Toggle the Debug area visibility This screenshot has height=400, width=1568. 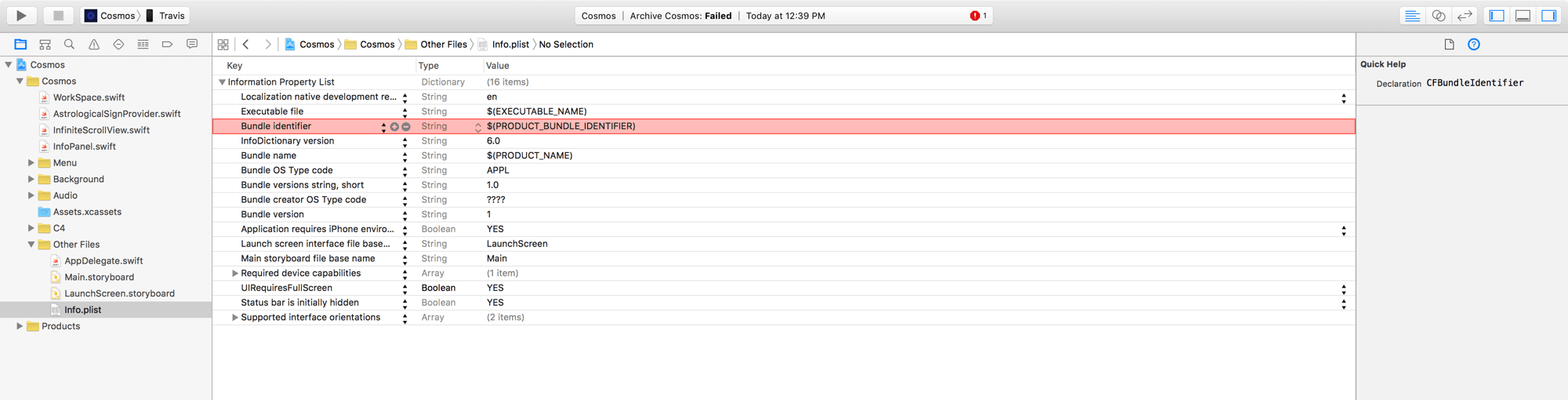tap(1523, 16)
